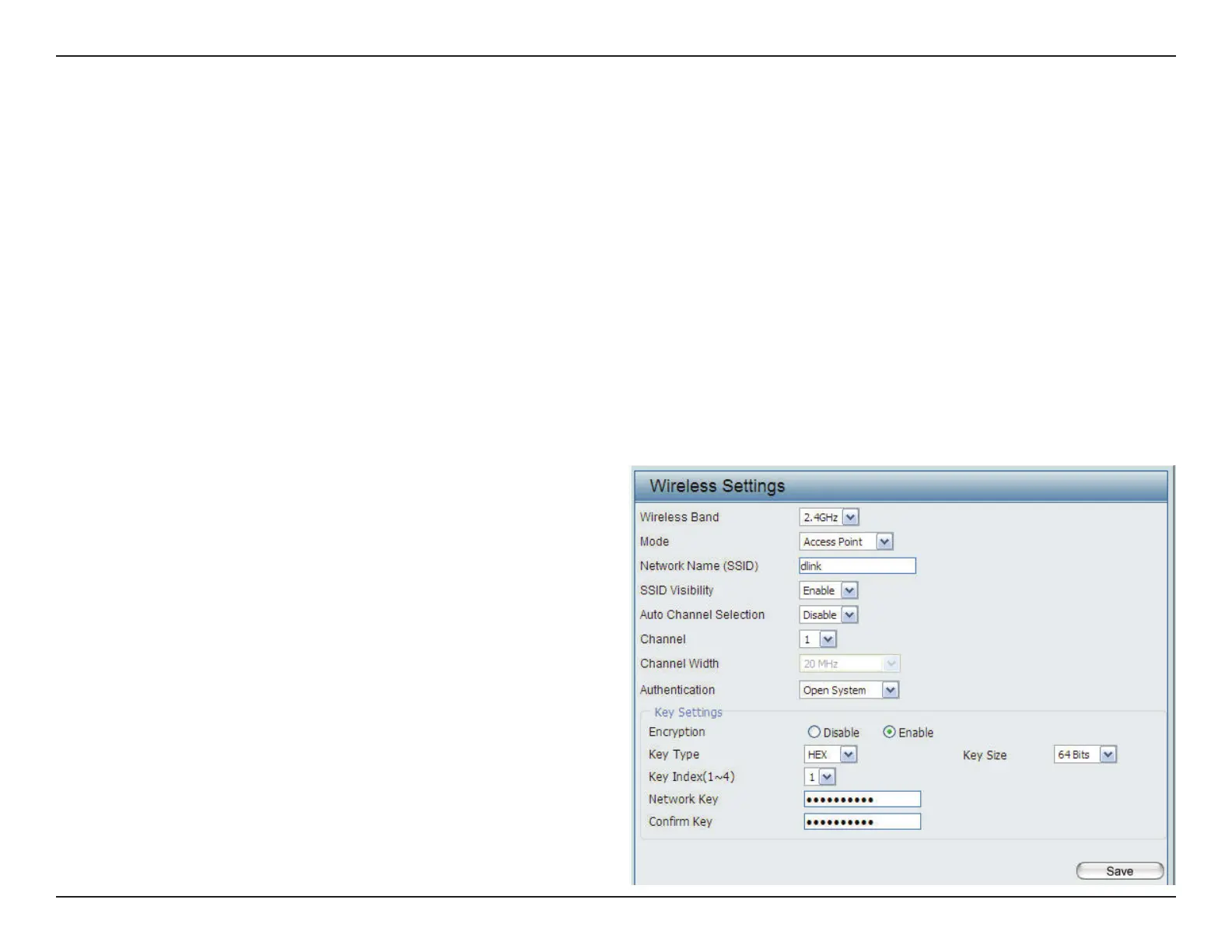Click the Auto Channel Selection label
The height and width of the screenshot is (952, 1232).
coord(702,614)
